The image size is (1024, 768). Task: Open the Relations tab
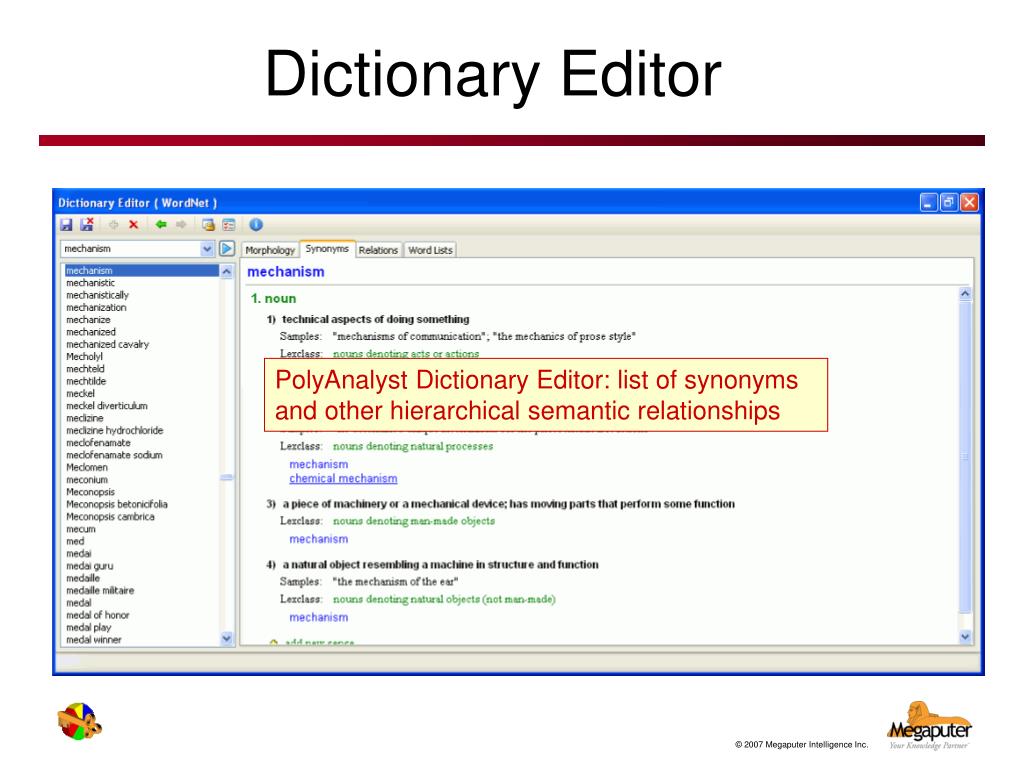pyautogui.click(x=378, y=250)
